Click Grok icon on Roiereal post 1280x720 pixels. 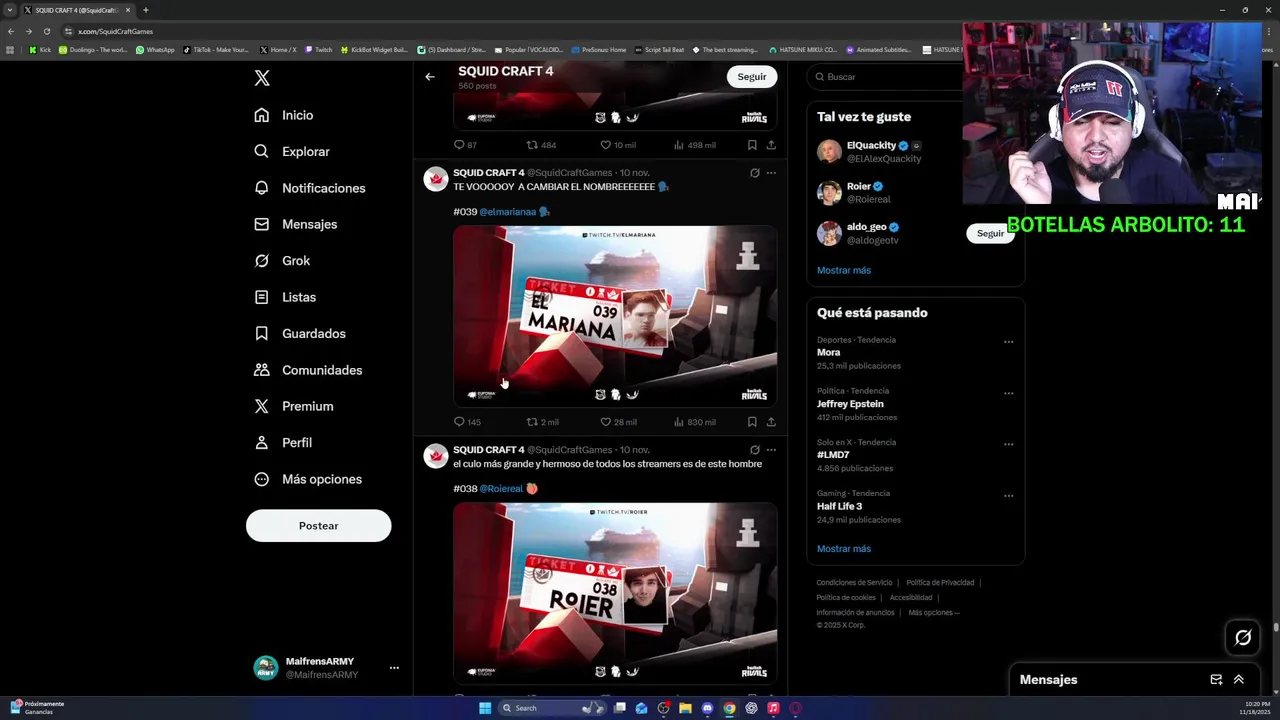(x=755, y=450)
